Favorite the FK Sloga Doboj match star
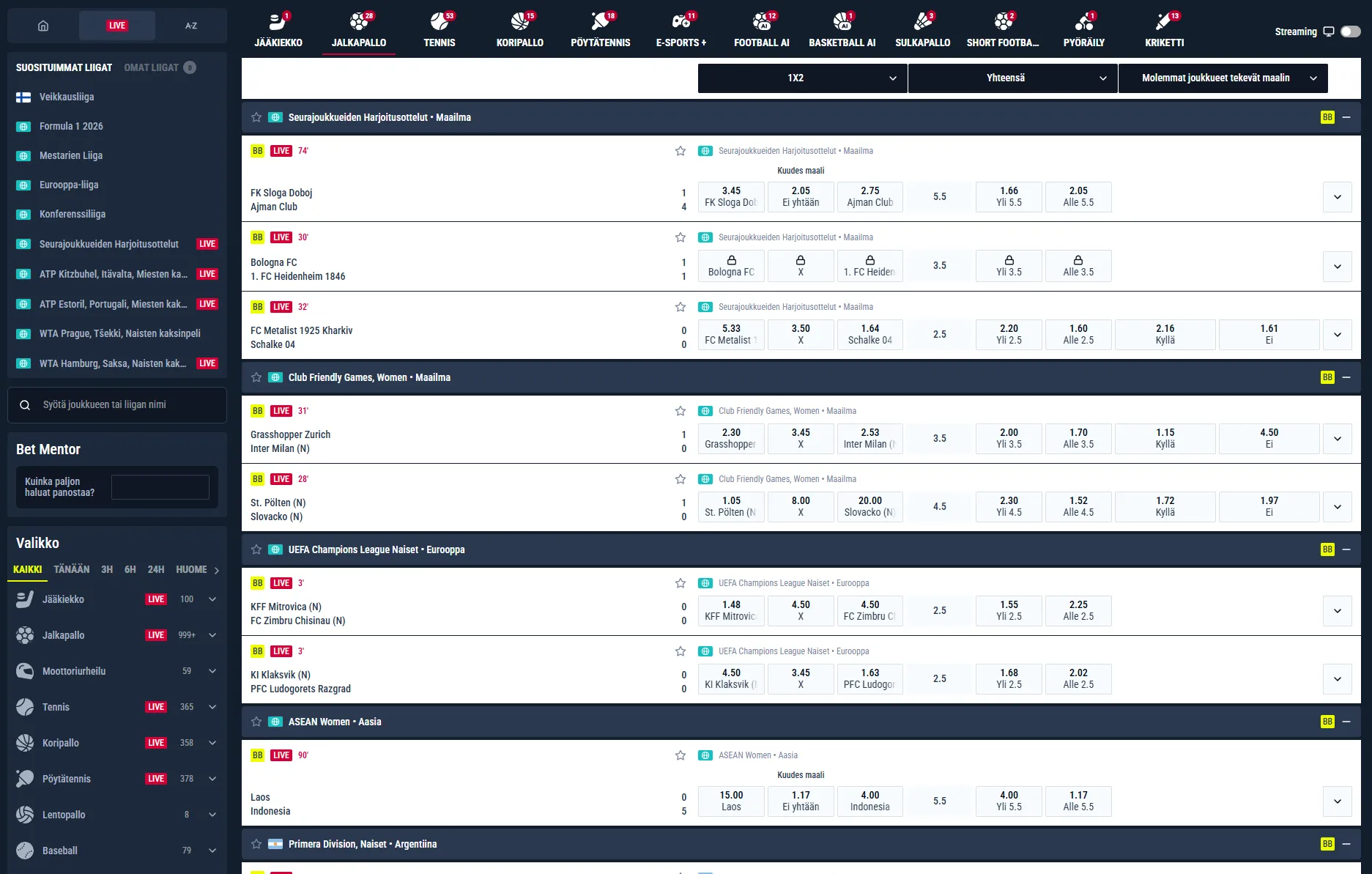 click(x=681, y=151)
